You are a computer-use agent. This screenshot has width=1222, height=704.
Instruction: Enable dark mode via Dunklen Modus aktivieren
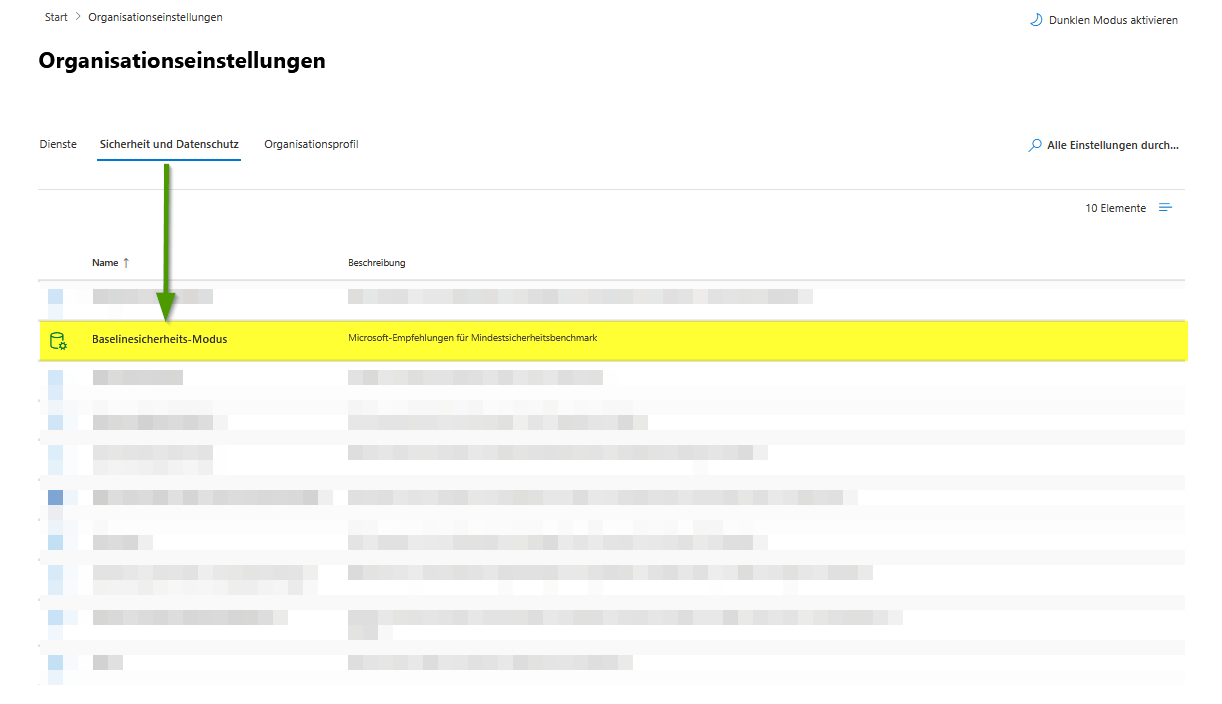click(1112, 20)
